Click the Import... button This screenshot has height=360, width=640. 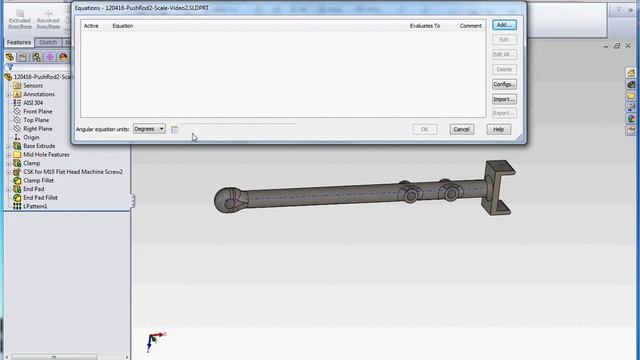click(504, 99)
